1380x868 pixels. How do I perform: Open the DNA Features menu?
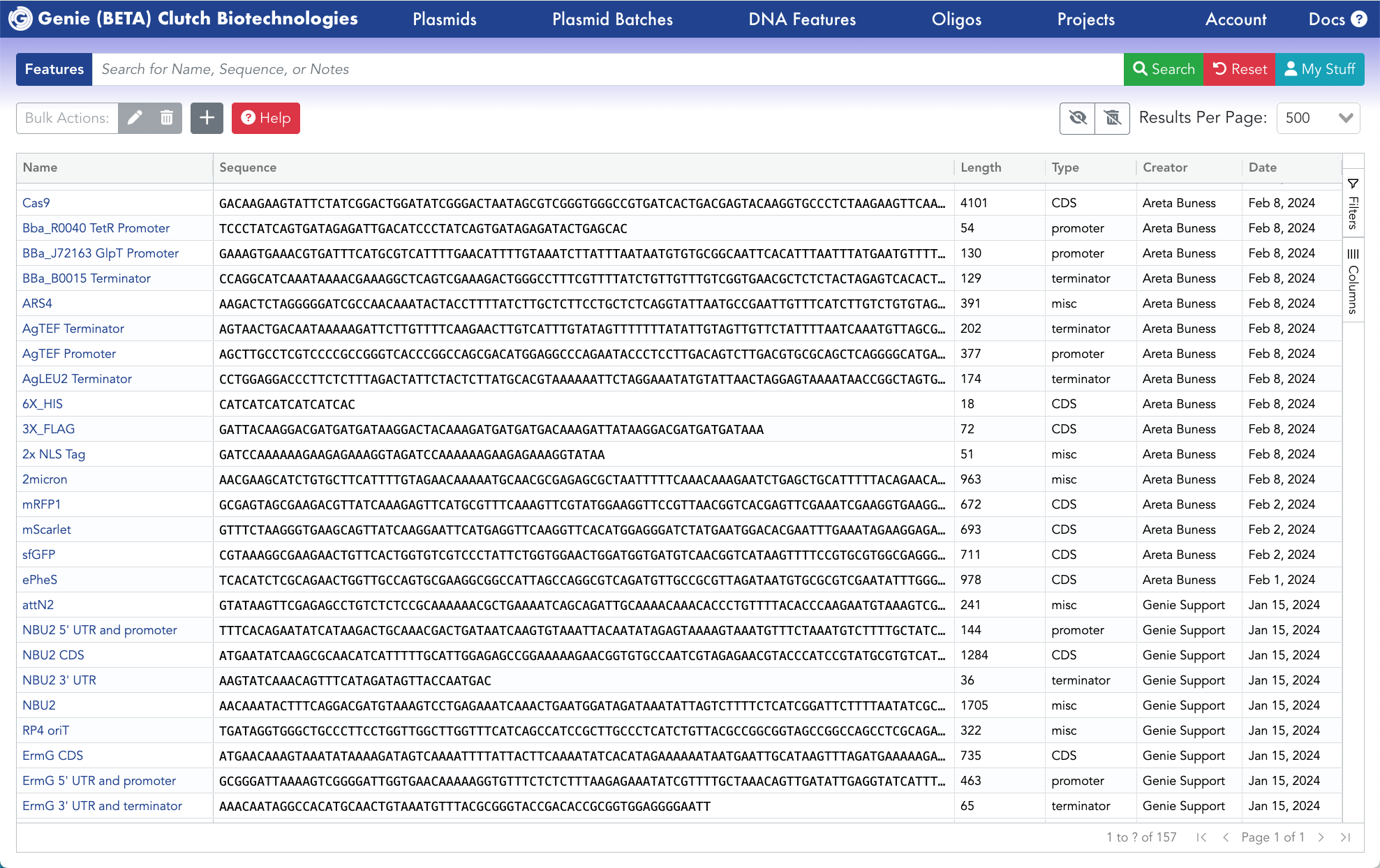(x=802, y=19)
